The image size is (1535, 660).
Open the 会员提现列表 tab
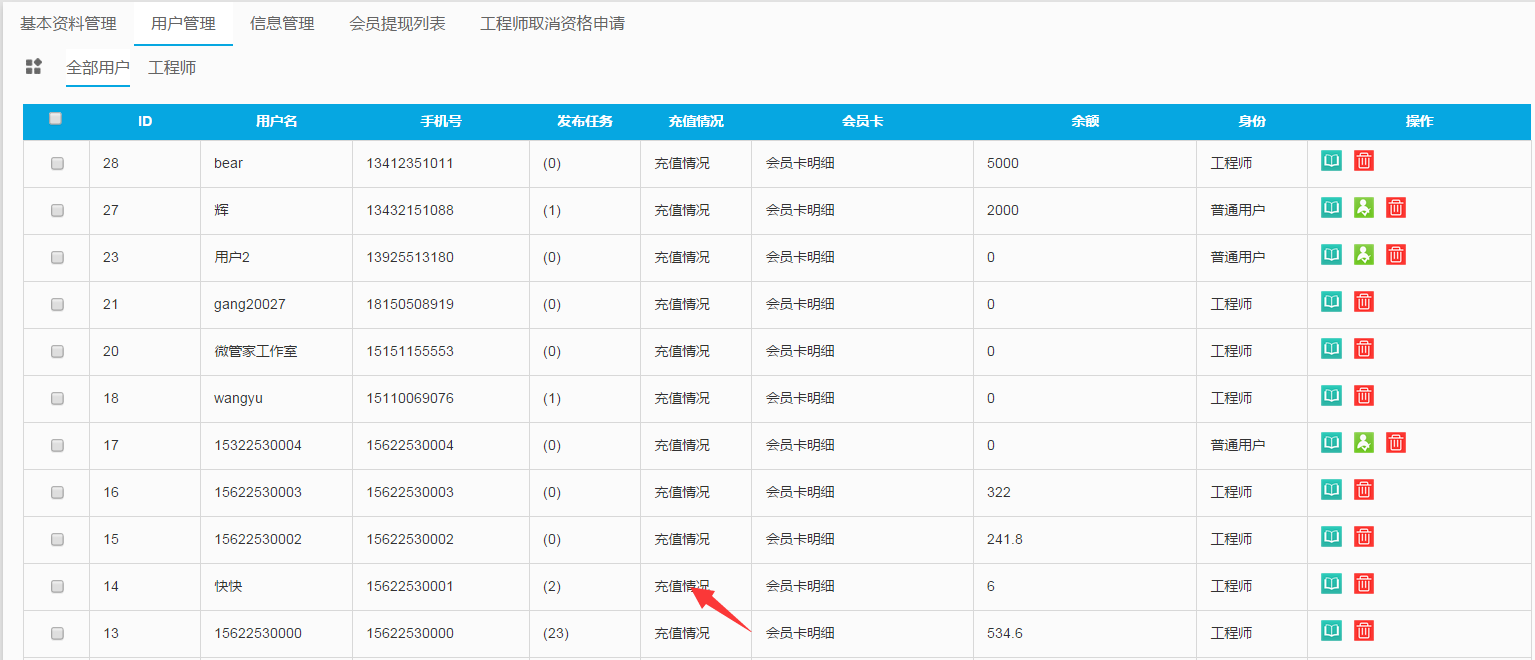pos(397,23)
